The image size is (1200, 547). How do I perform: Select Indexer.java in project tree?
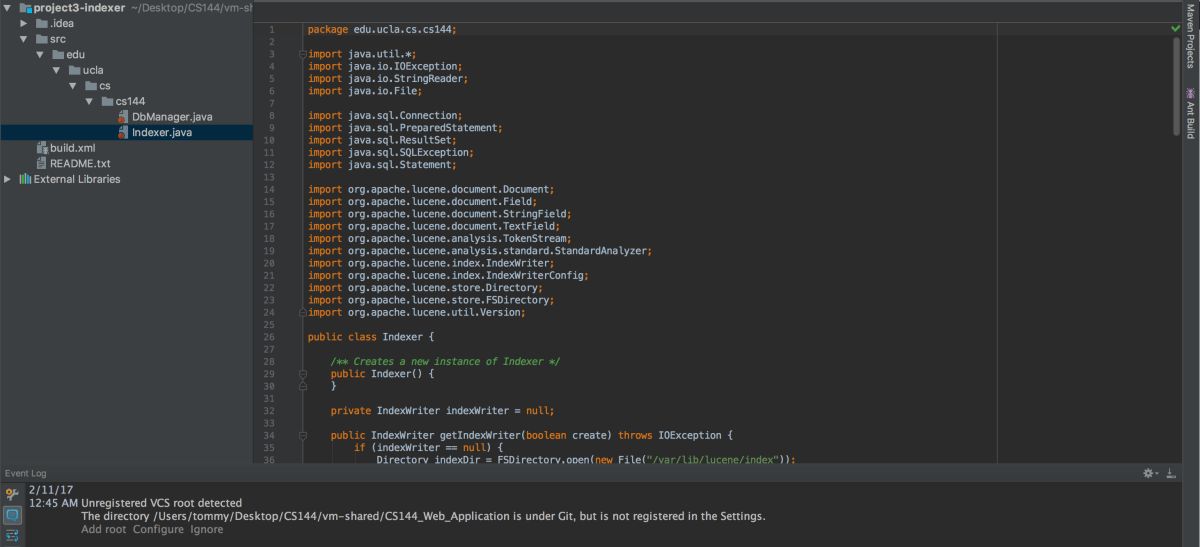click(162, 132)
